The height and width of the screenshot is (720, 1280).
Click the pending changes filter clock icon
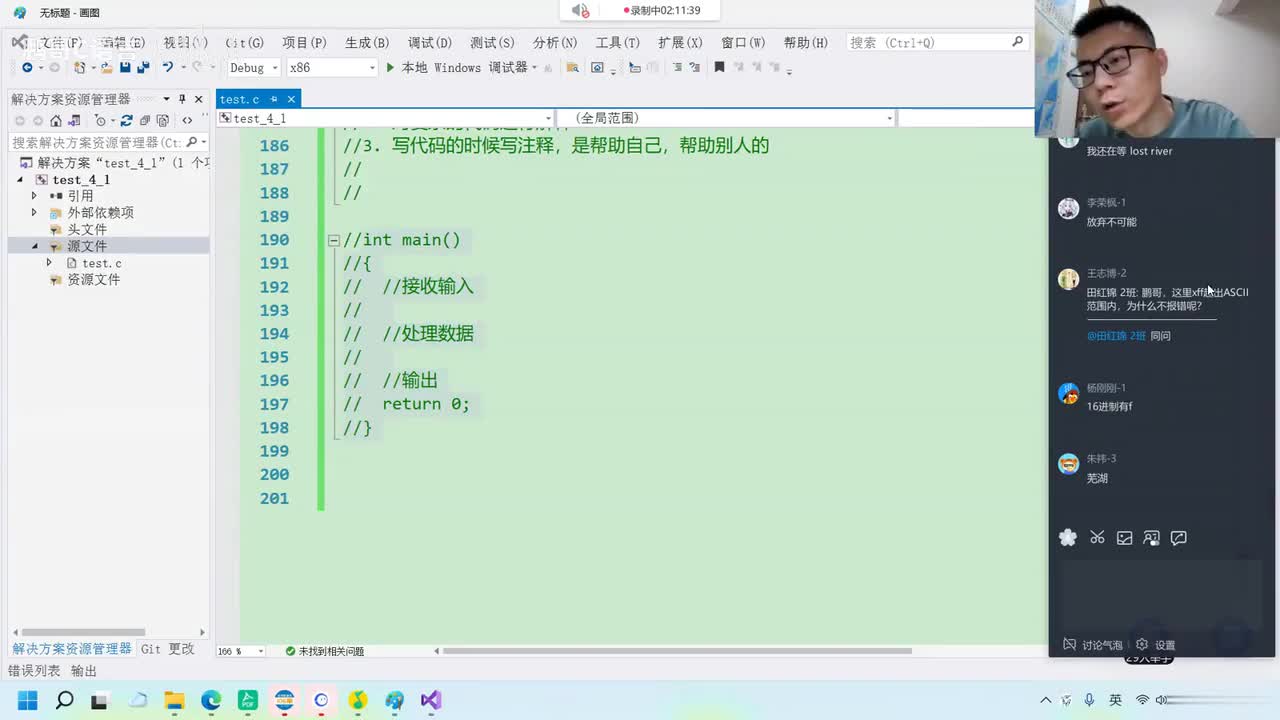click(100, 120)
